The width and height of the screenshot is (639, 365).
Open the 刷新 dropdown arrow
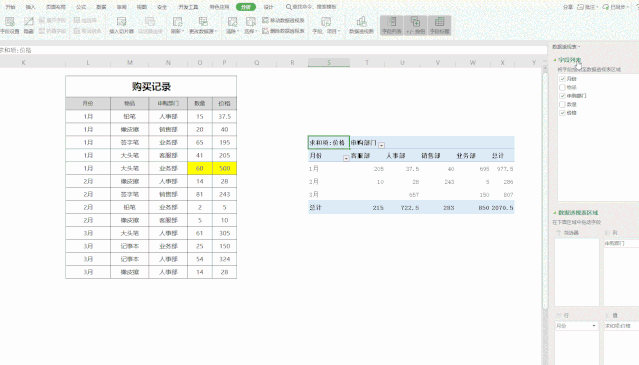point(183,31)
